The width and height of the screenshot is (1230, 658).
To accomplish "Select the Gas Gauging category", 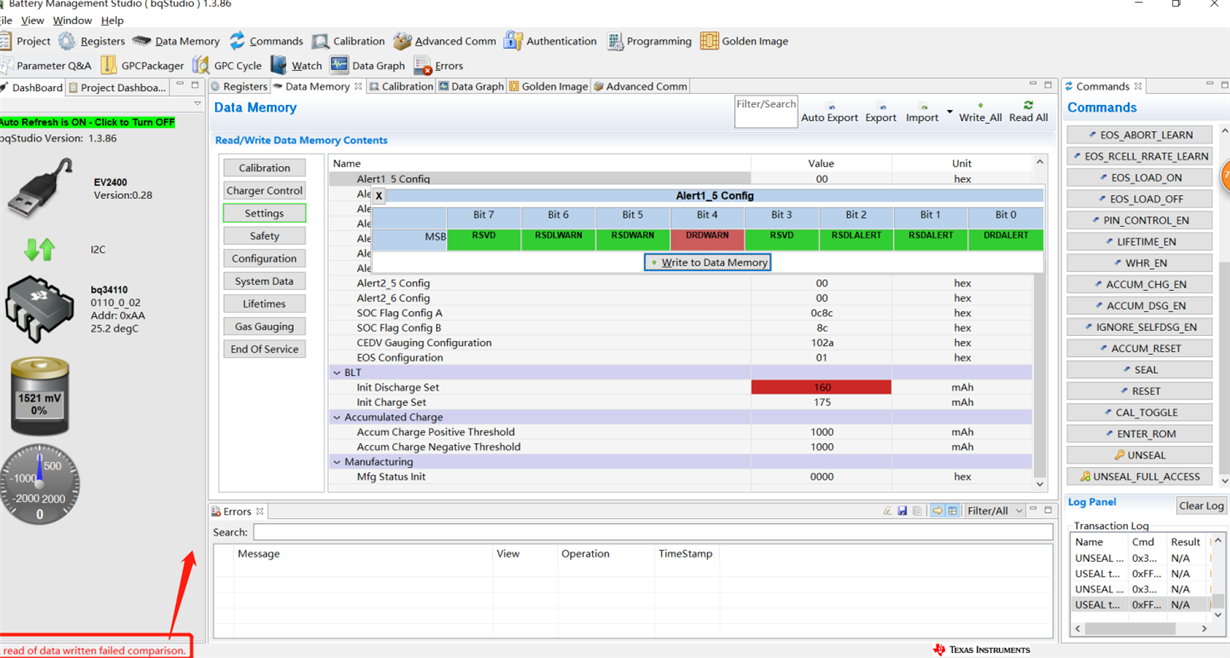I will click(264, 326).
